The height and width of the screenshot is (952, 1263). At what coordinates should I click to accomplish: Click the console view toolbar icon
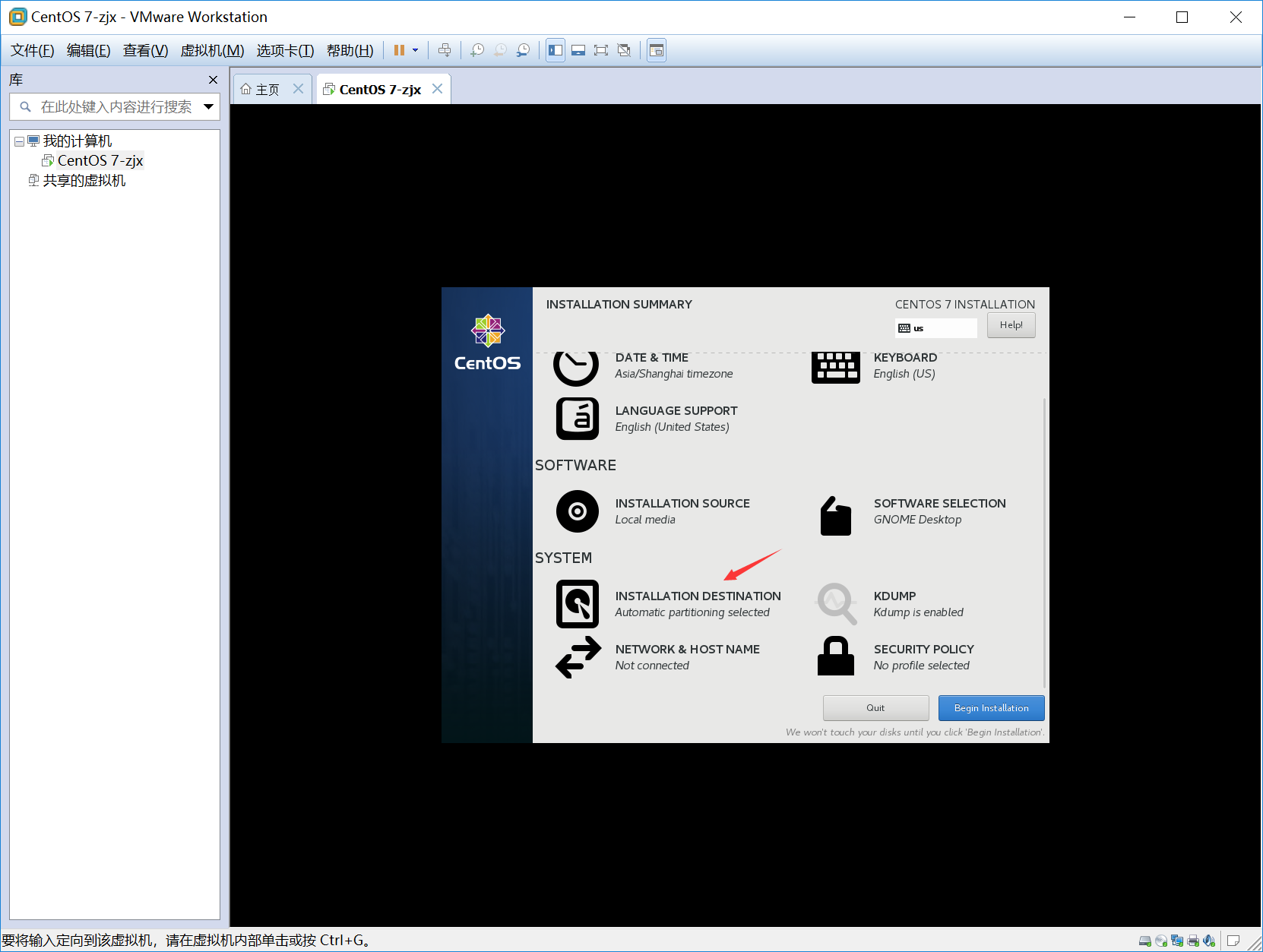[657, 51]
